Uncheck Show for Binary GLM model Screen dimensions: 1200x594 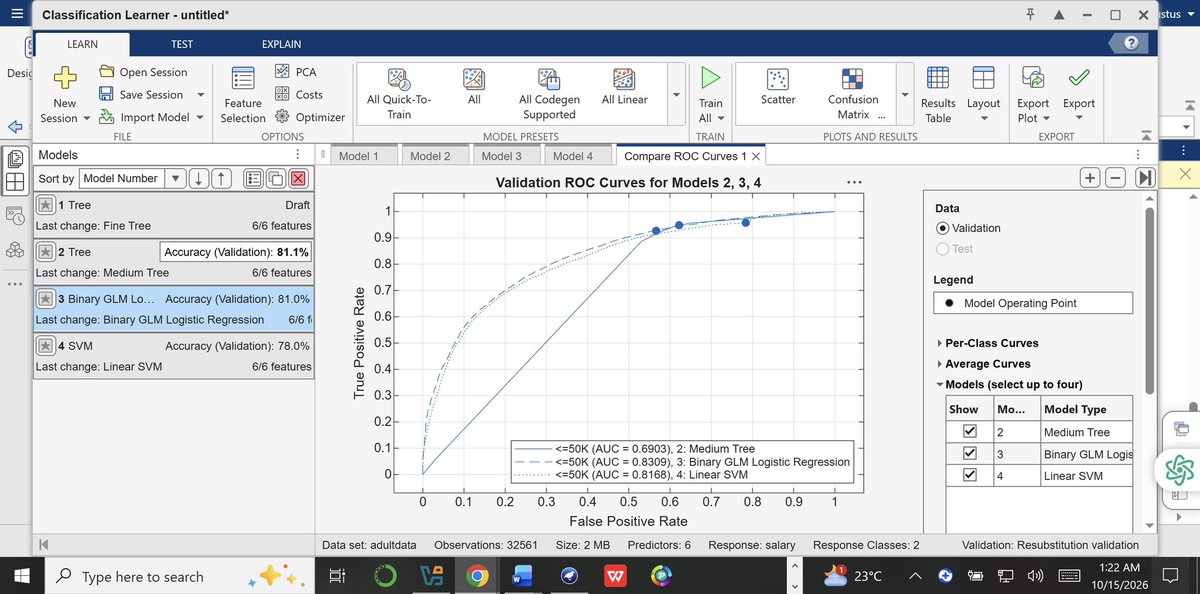click(x=968, y=454)
